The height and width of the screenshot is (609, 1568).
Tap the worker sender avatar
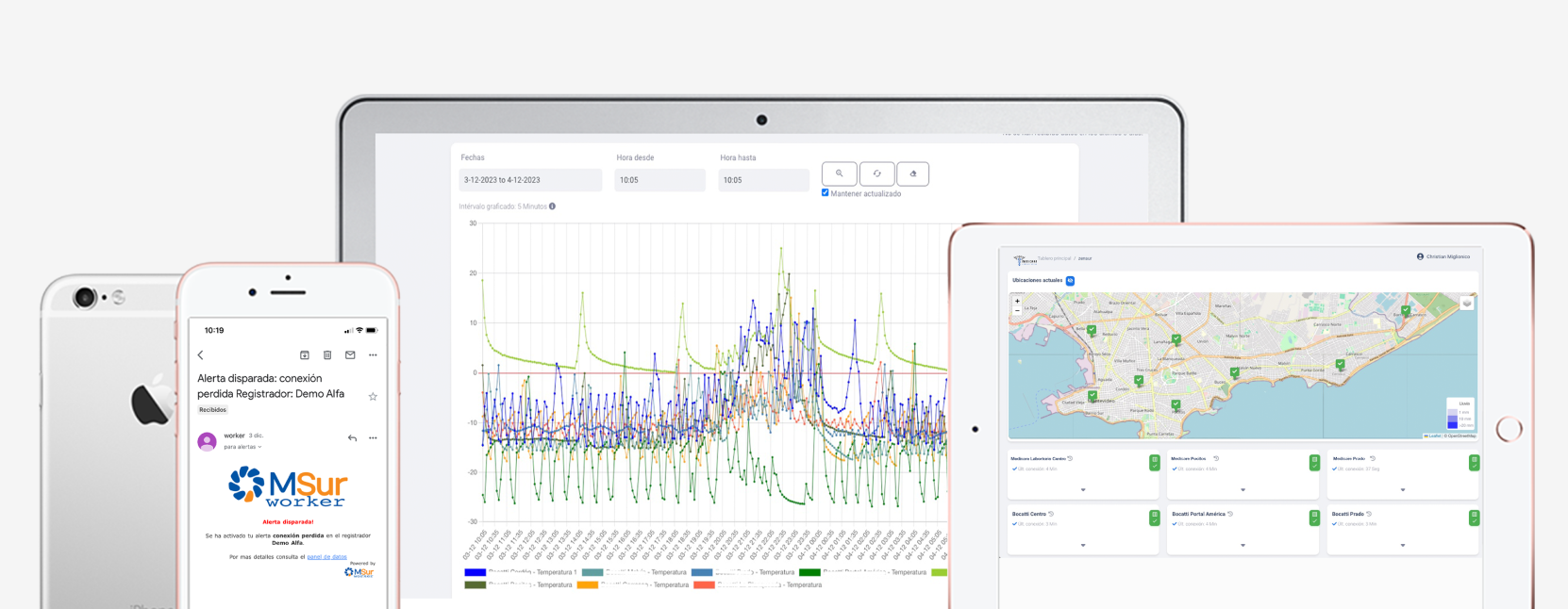[207, 441]
